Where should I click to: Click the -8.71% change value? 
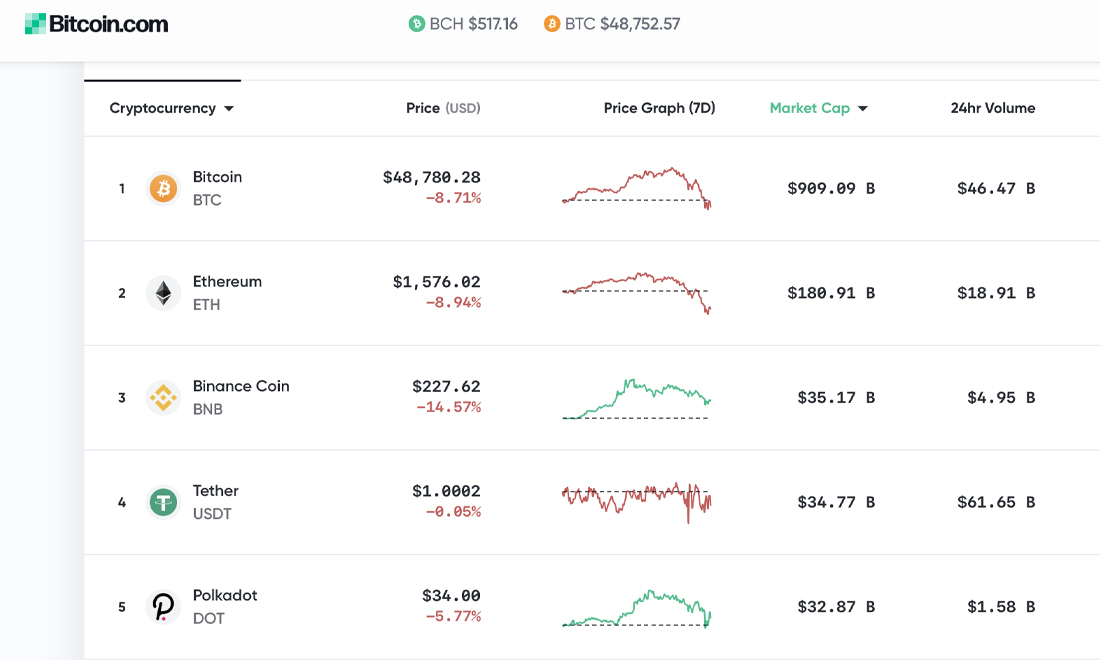453,198
